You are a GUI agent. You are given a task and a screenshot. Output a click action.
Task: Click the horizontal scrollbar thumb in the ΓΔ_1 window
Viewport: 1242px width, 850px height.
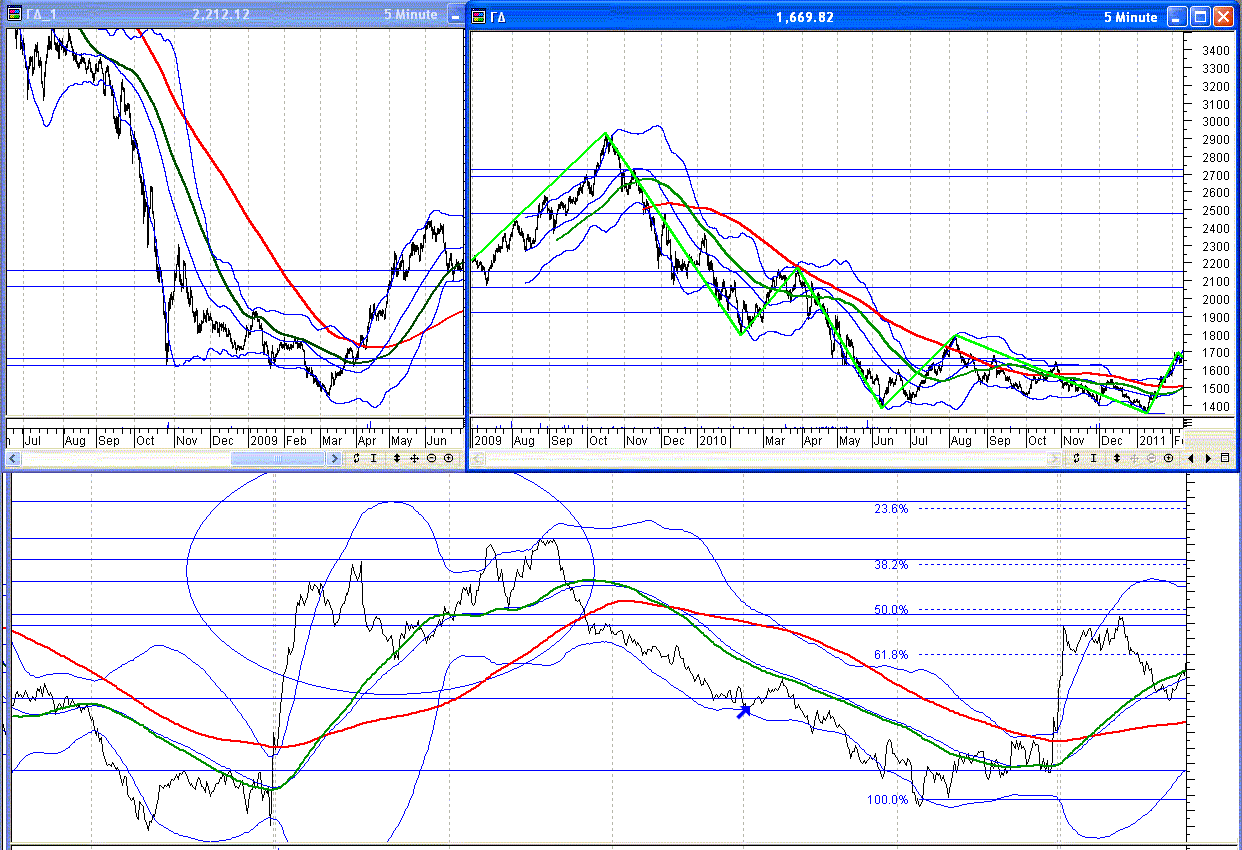coord(278,458)
